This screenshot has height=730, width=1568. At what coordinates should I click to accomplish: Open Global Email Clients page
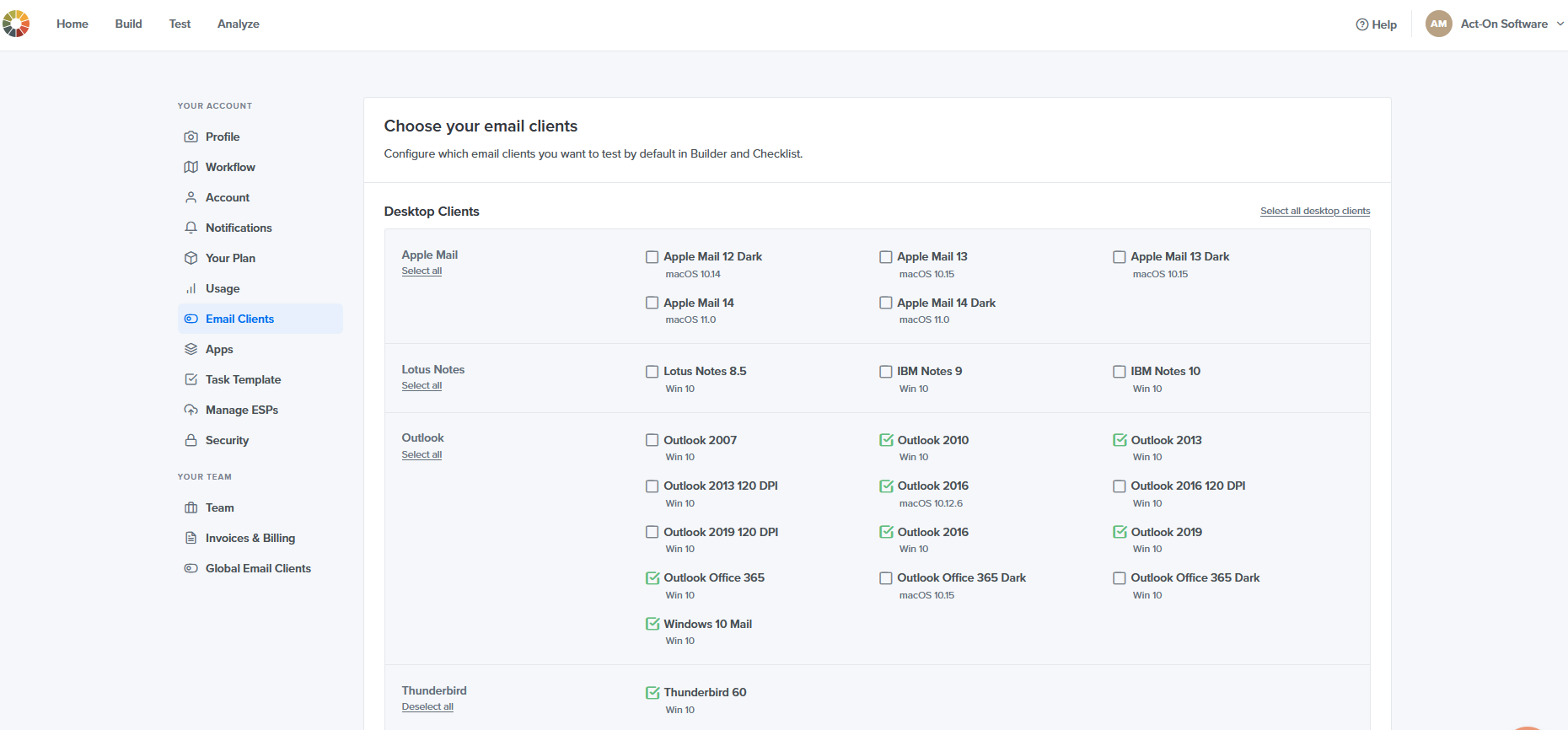[260, 568]
